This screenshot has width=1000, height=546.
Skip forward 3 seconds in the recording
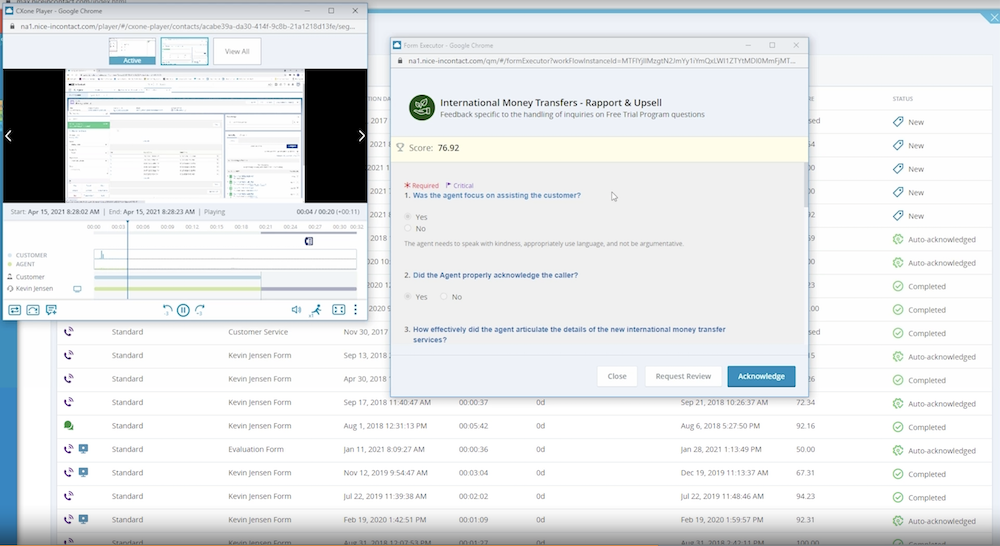coord(200,310)
